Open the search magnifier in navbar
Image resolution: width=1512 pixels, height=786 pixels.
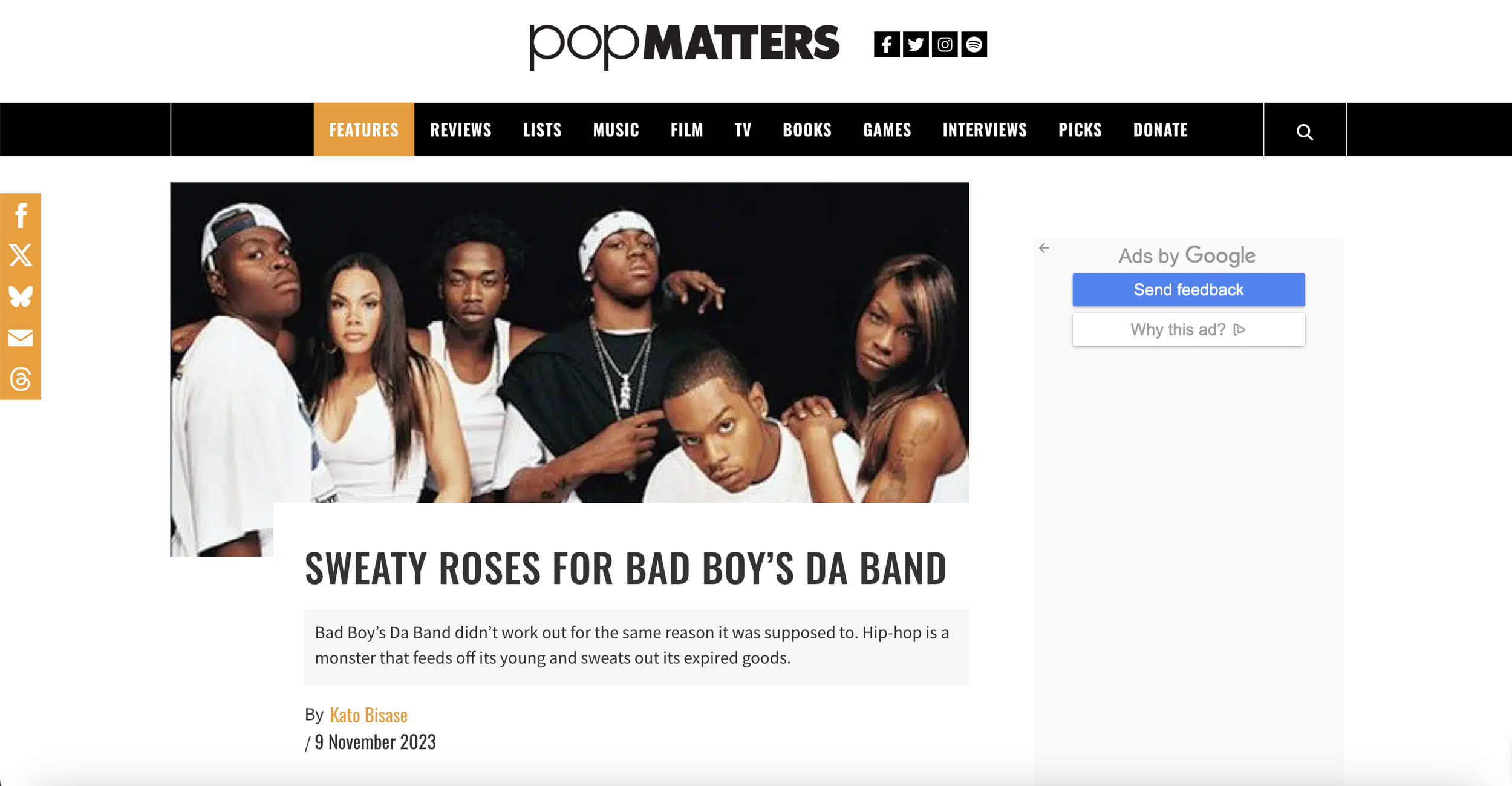1305,132
